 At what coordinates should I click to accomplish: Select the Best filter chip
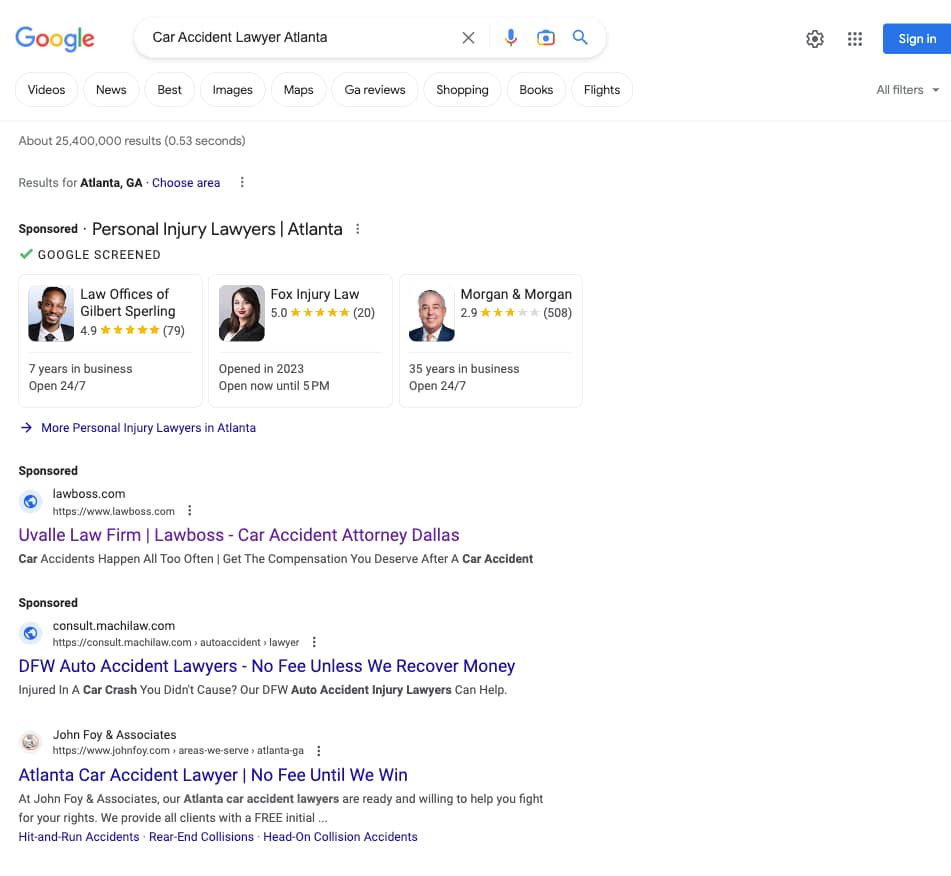pos(169,90)
